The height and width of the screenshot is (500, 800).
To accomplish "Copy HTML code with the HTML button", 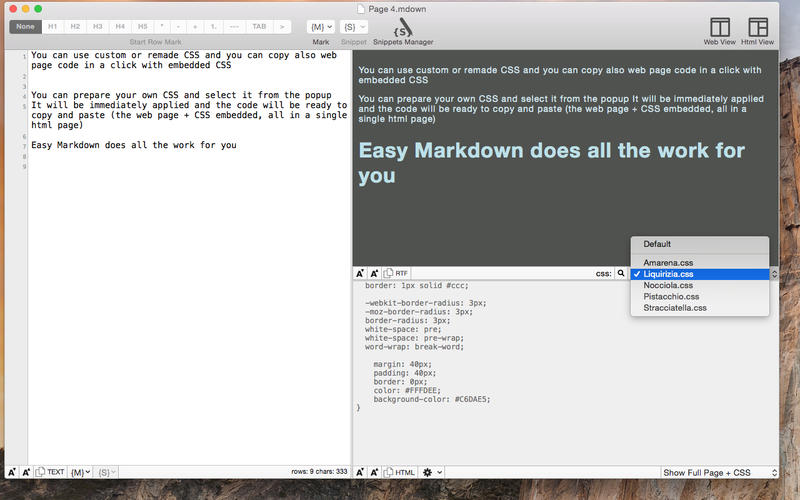I will (399, 472).
